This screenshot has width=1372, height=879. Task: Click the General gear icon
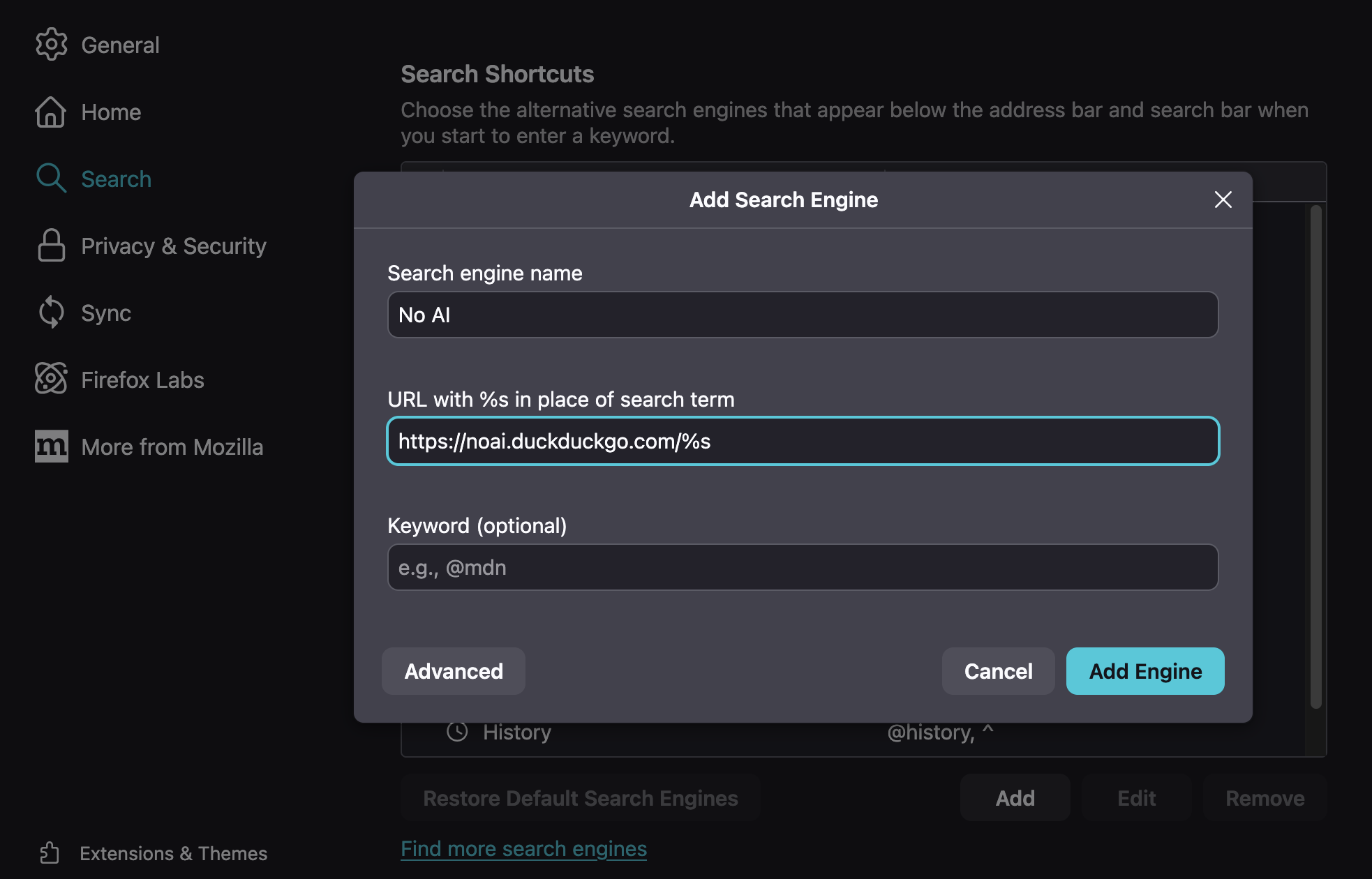51,45
